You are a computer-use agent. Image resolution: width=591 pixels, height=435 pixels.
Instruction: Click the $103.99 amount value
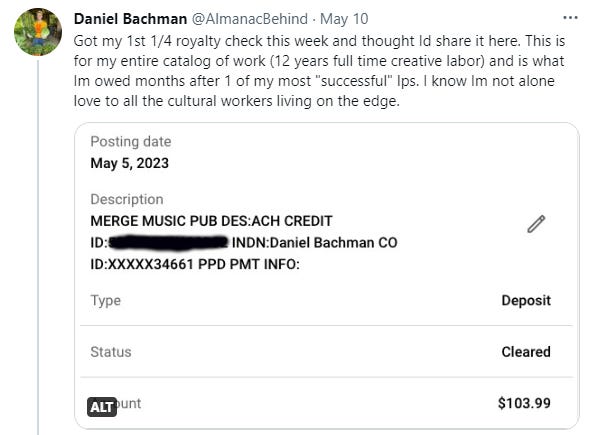pos(524,403)
